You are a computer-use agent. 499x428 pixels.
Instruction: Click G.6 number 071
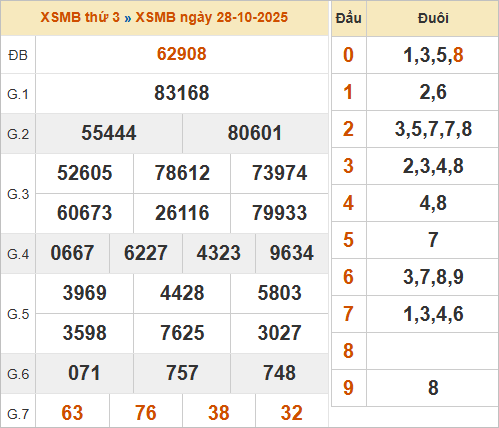(x=84, y=373)
